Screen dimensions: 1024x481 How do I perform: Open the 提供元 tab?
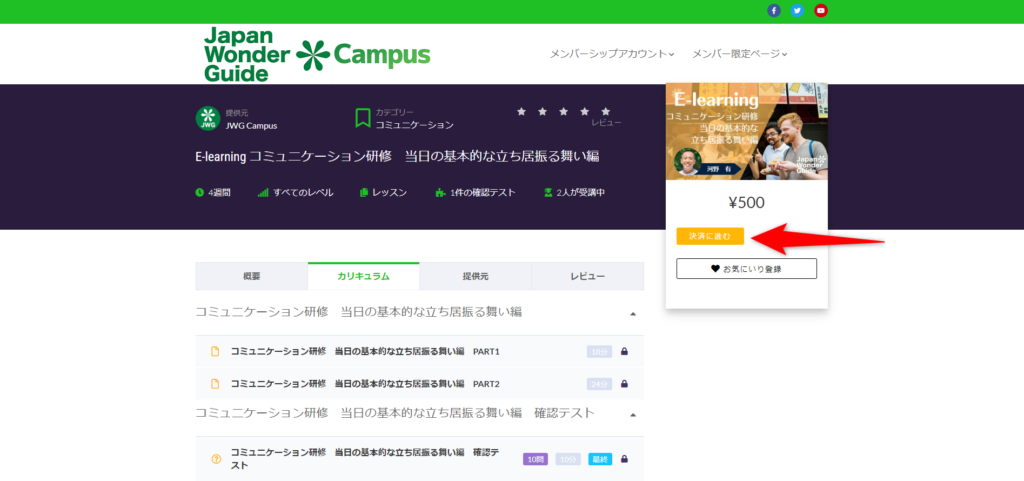475,276
